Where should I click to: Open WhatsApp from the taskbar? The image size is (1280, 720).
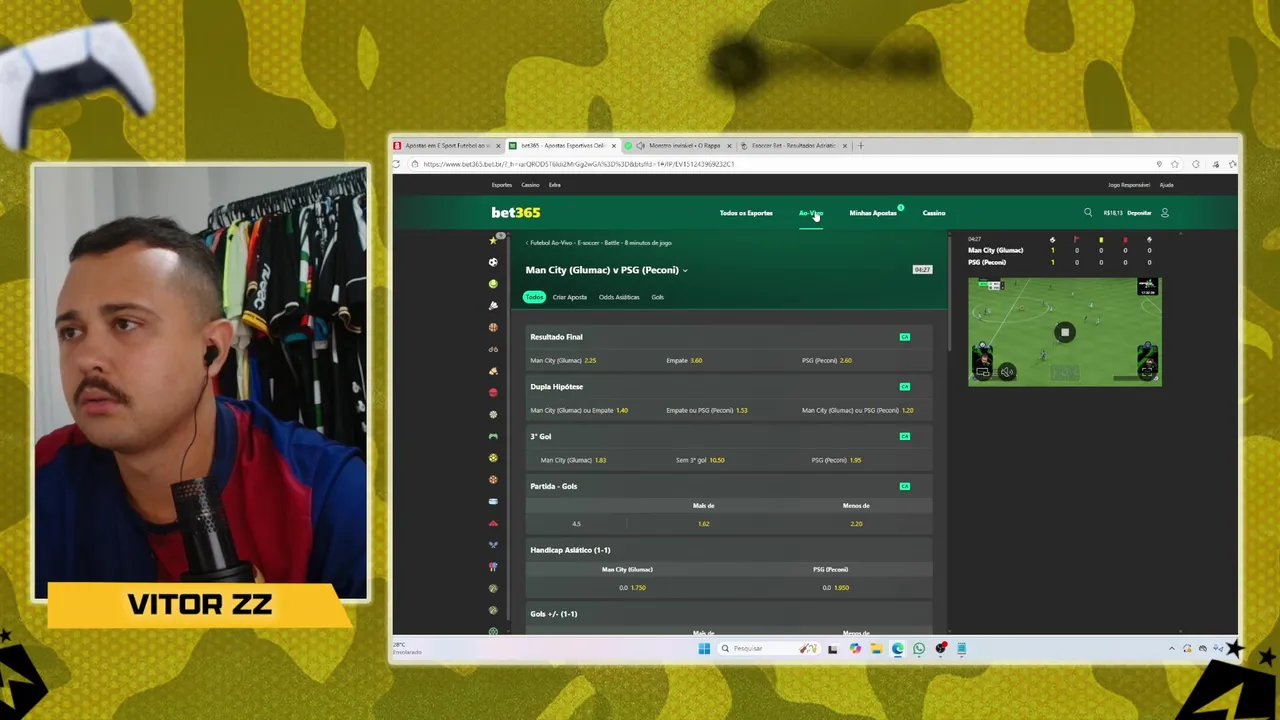click(919, 648)
